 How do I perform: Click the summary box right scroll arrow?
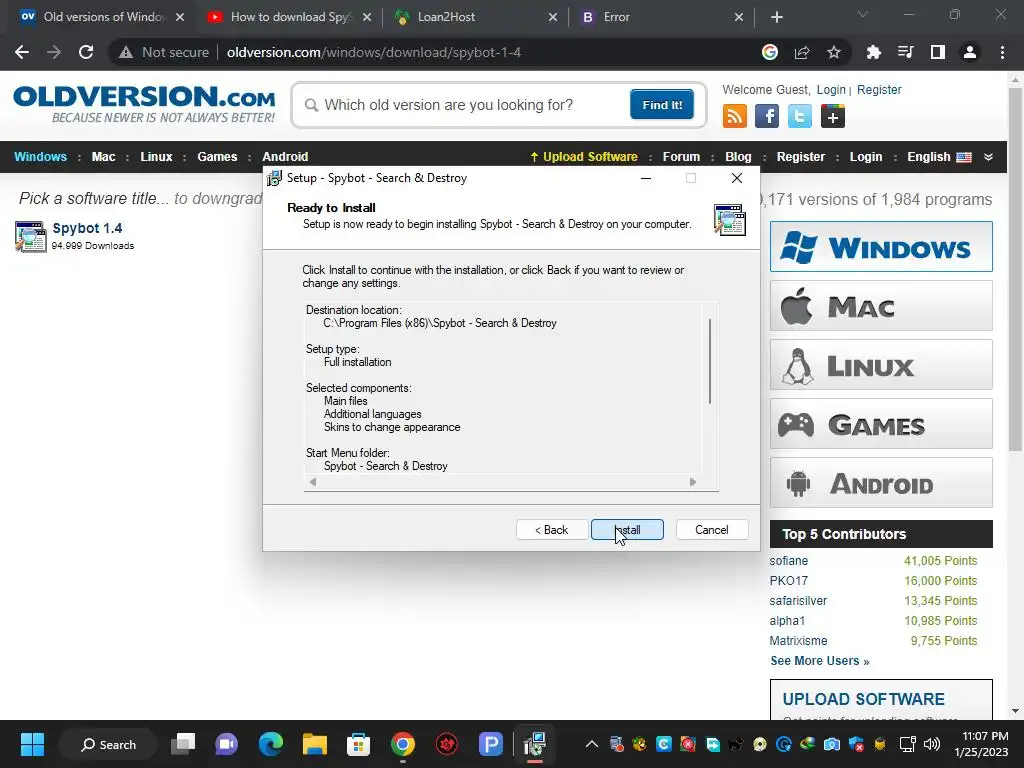click(x=693, y=482)
